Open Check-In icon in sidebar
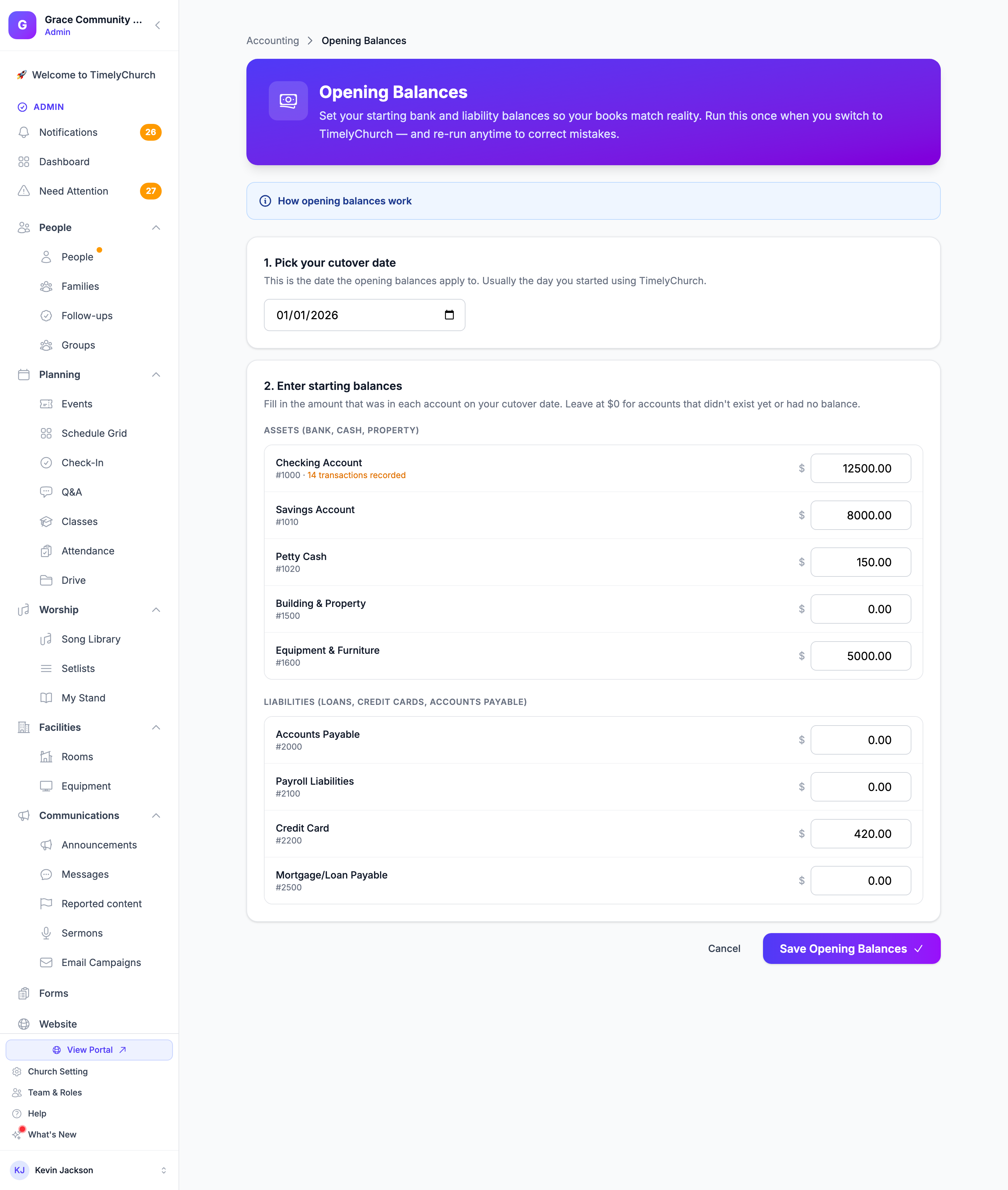1008x1190 pixels. pos(46,463)
